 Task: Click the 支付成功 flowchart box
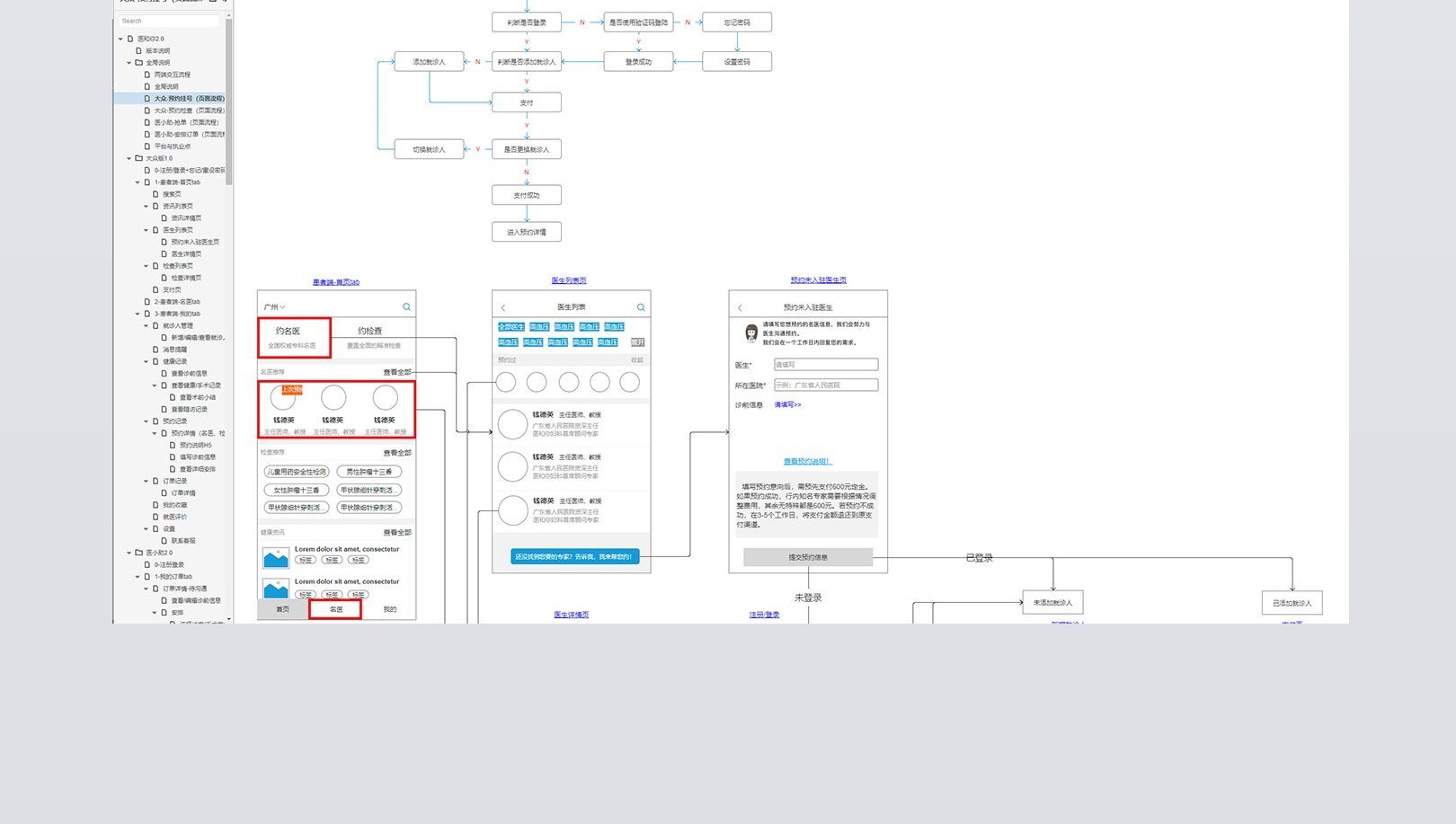527,195
